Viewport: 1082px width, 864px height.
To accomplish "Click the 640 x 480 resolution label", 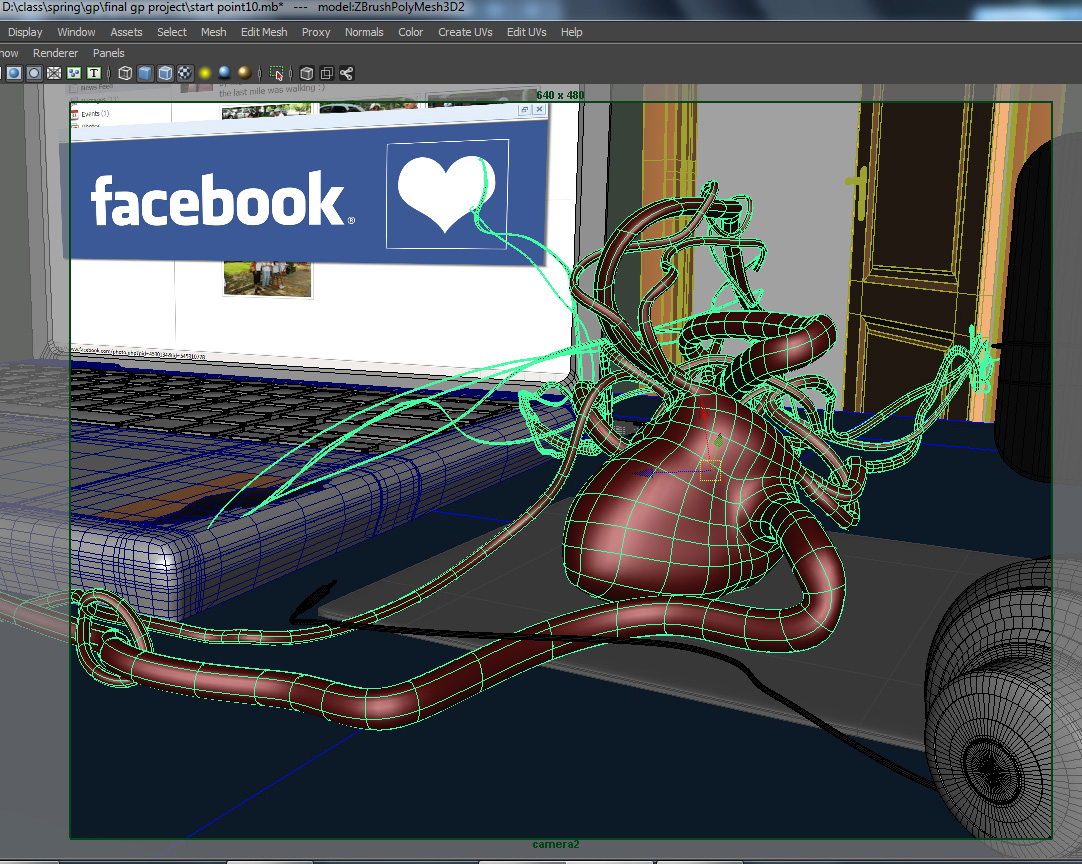I will pos(560,95).
